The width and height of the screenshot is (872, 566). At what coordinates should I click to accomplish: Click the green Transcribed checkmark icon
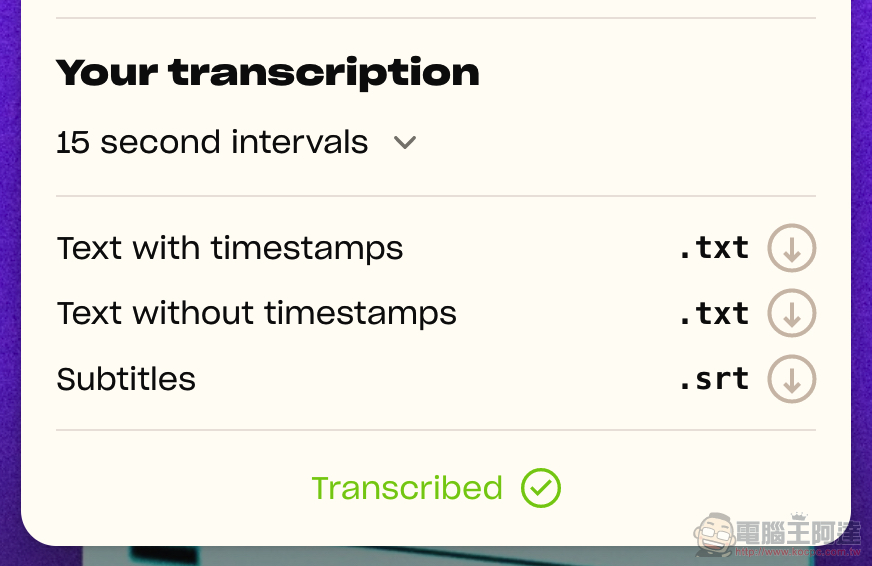tap(541, 488)
